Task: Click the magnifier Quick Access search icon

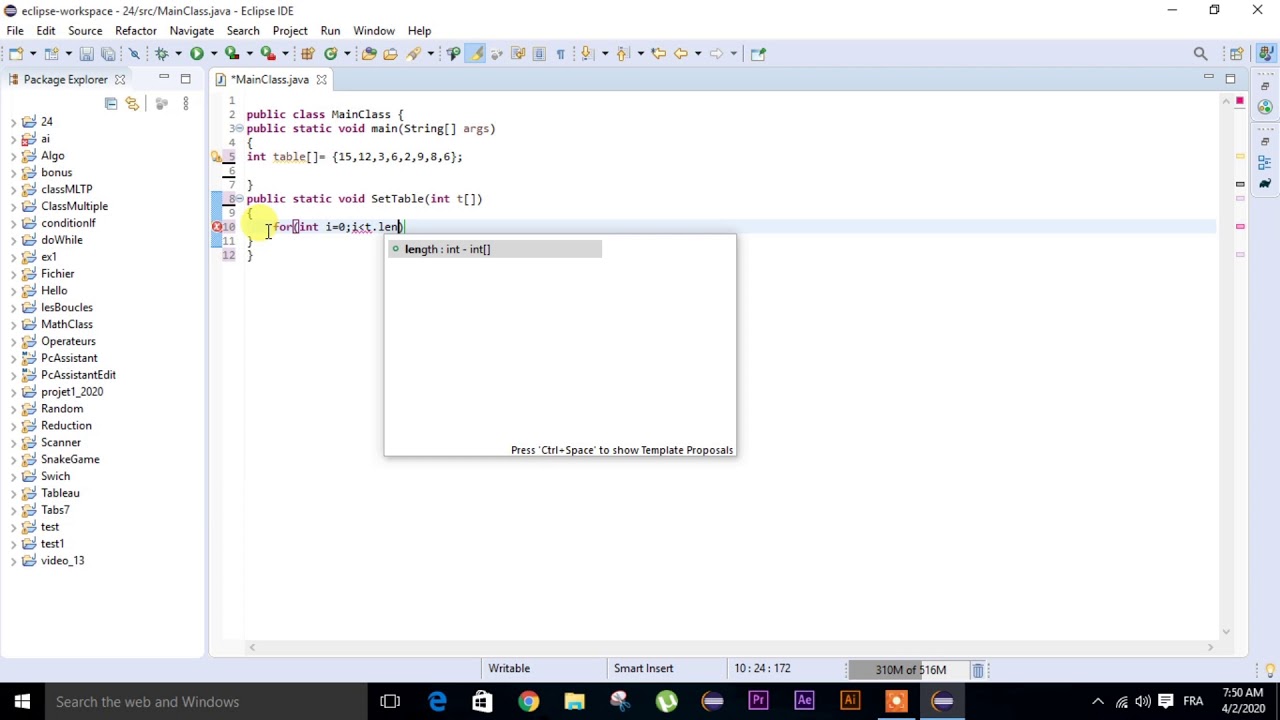Action: 1200,54
